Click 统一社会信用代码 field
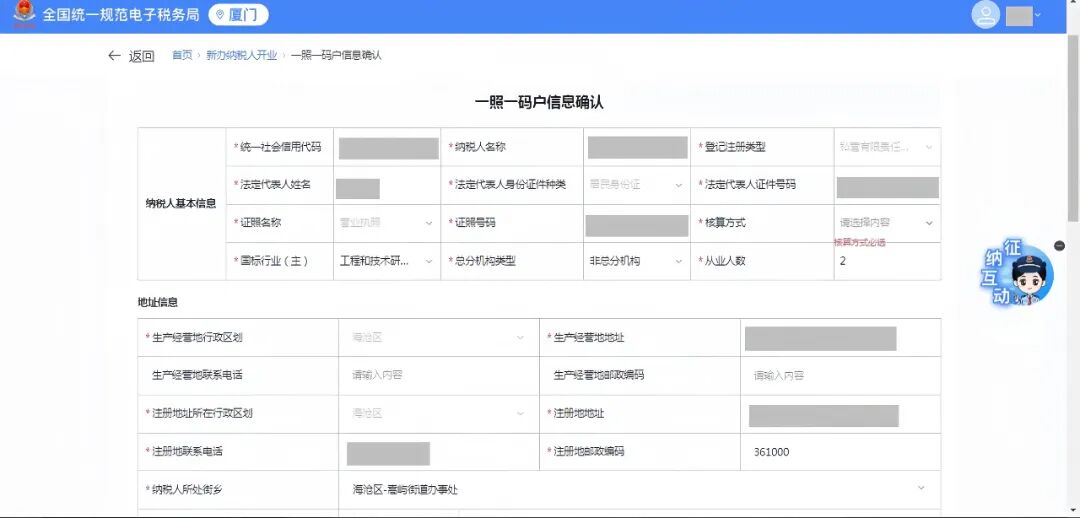This screenshot has height=518, width=1080. (388, 148)
